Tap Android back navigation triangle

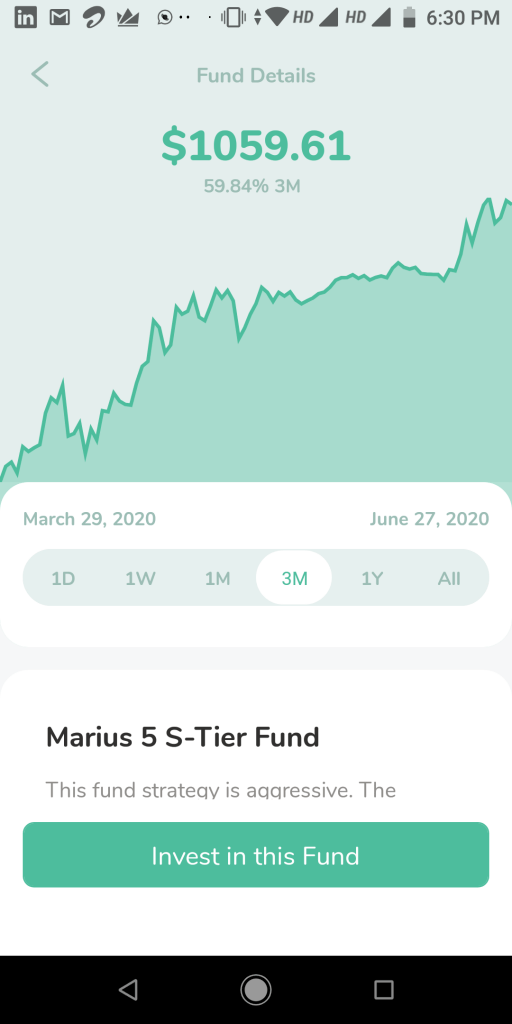[x=128, y=990]
